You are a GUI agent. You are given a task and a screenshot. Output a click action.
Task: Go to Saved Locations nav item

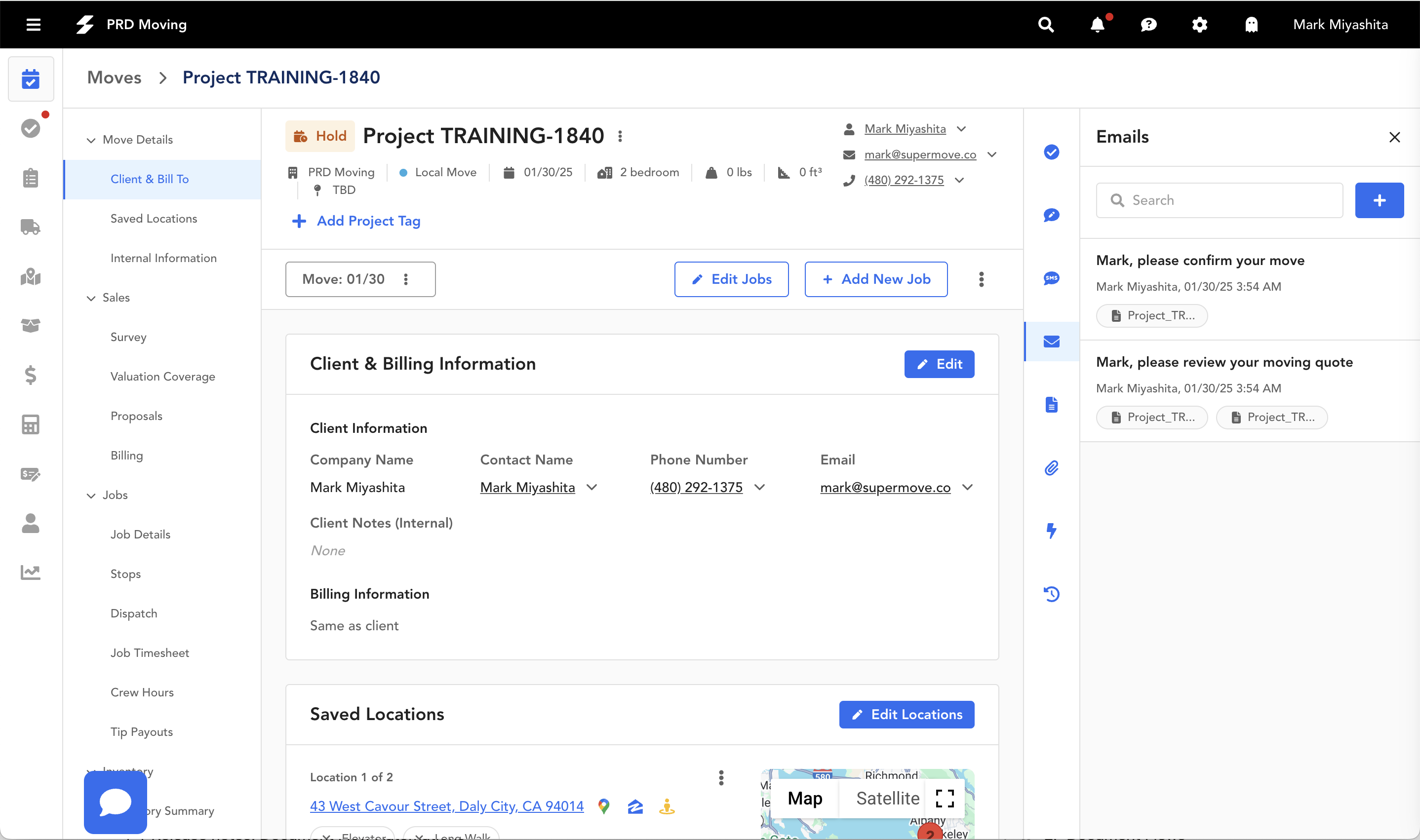pos(154,219)
